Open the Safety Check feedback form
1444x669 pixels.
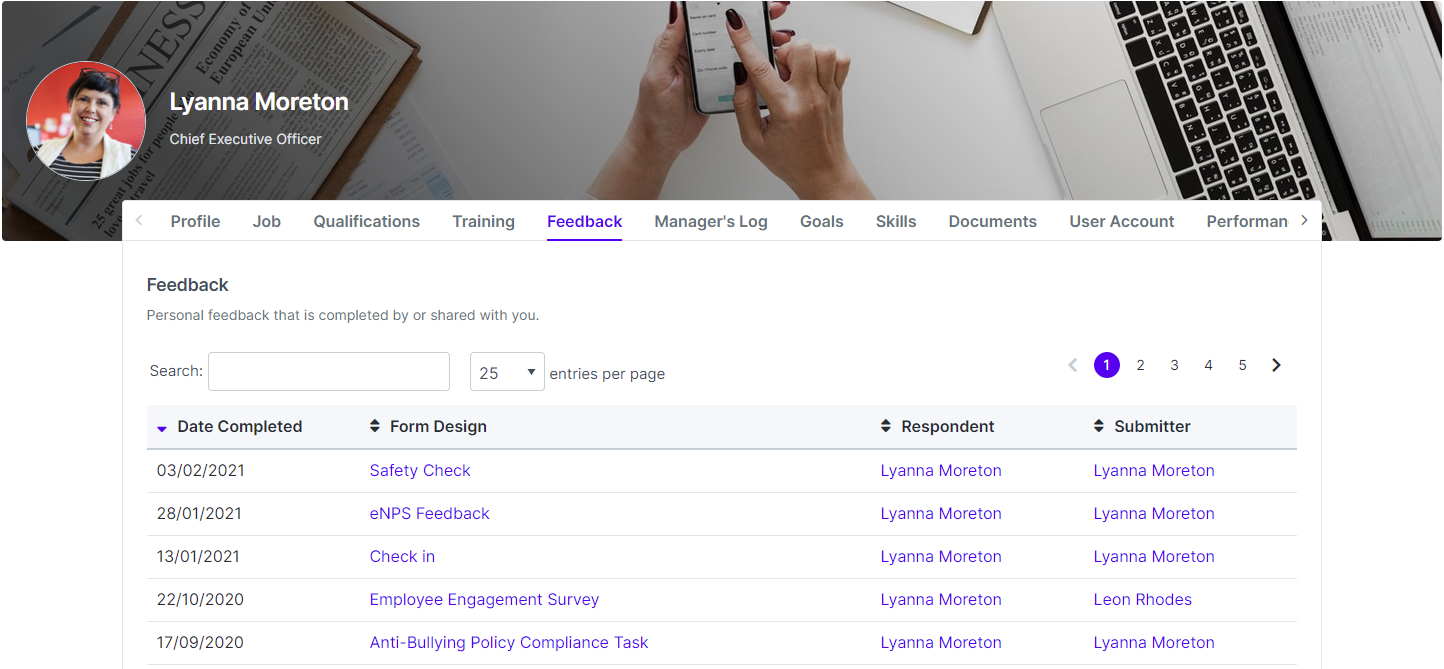coord(420,471)
